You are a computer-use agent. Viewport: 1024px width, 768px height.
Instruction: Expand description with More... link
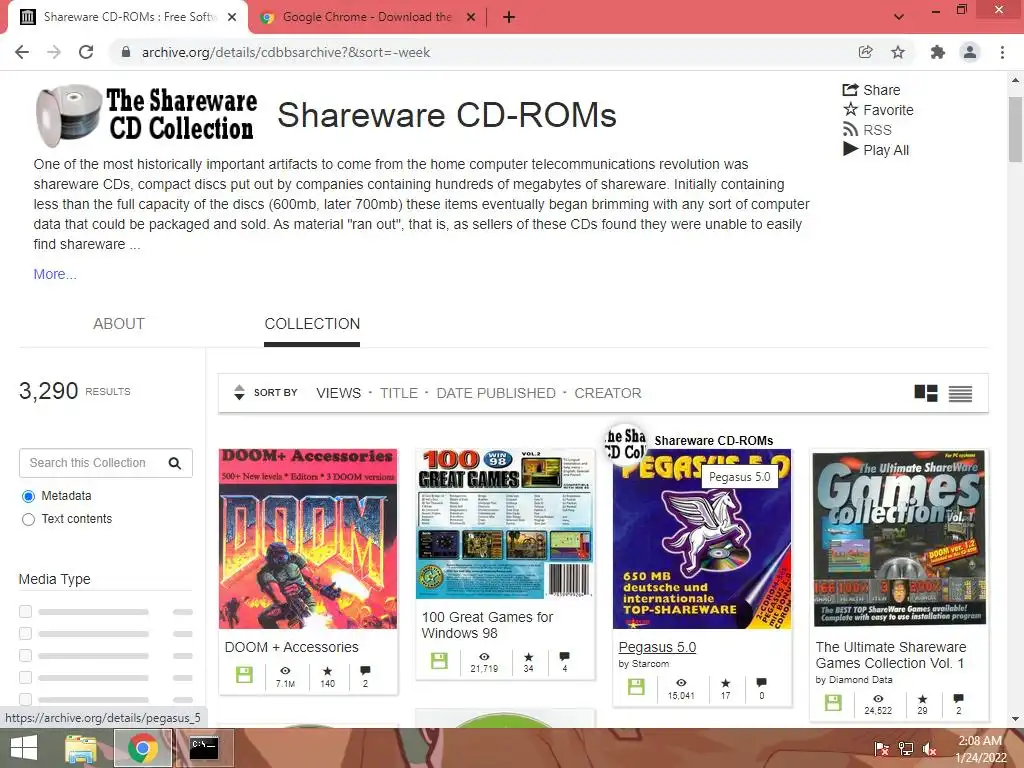[x=55, y=274]
